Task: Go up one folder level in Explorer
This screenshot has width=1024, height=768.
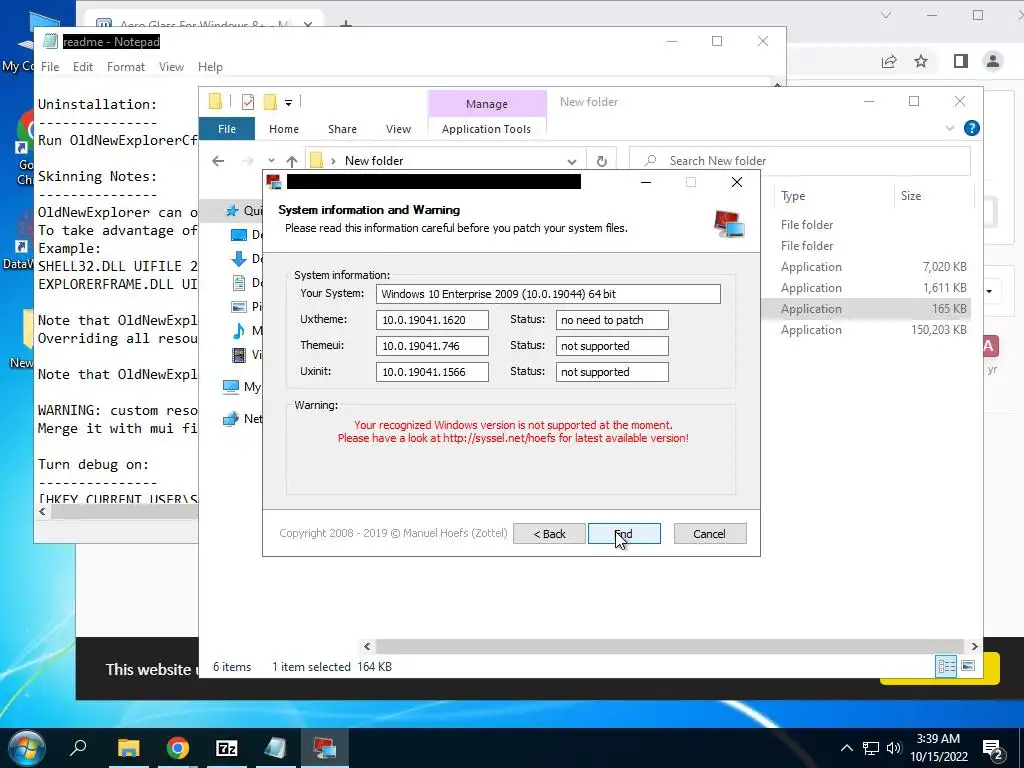Action: 292,161
